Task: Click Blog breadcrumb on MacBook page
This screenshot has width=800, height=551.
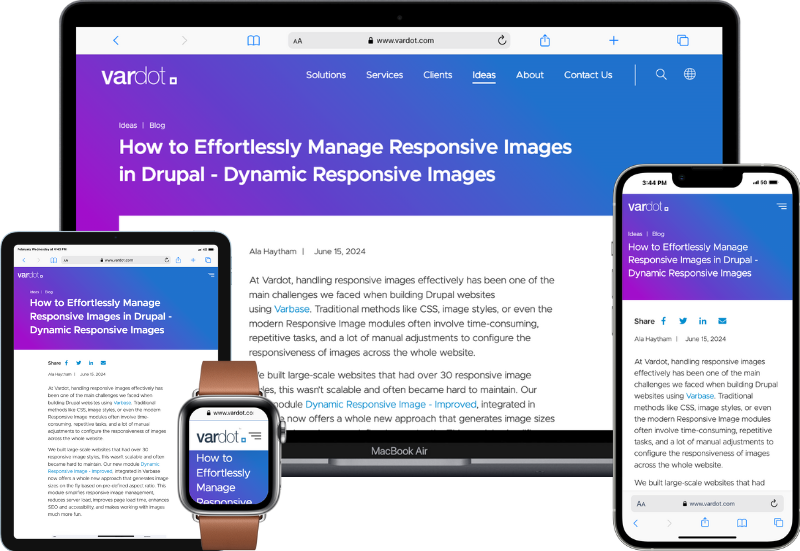Action: [157, 126]
